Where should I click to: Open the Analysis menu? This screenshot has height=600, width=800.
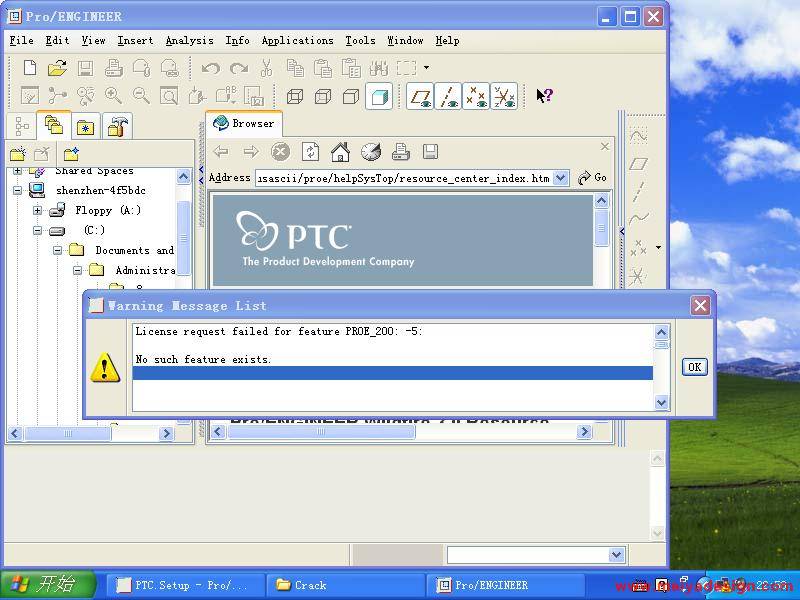pos(189,40)
